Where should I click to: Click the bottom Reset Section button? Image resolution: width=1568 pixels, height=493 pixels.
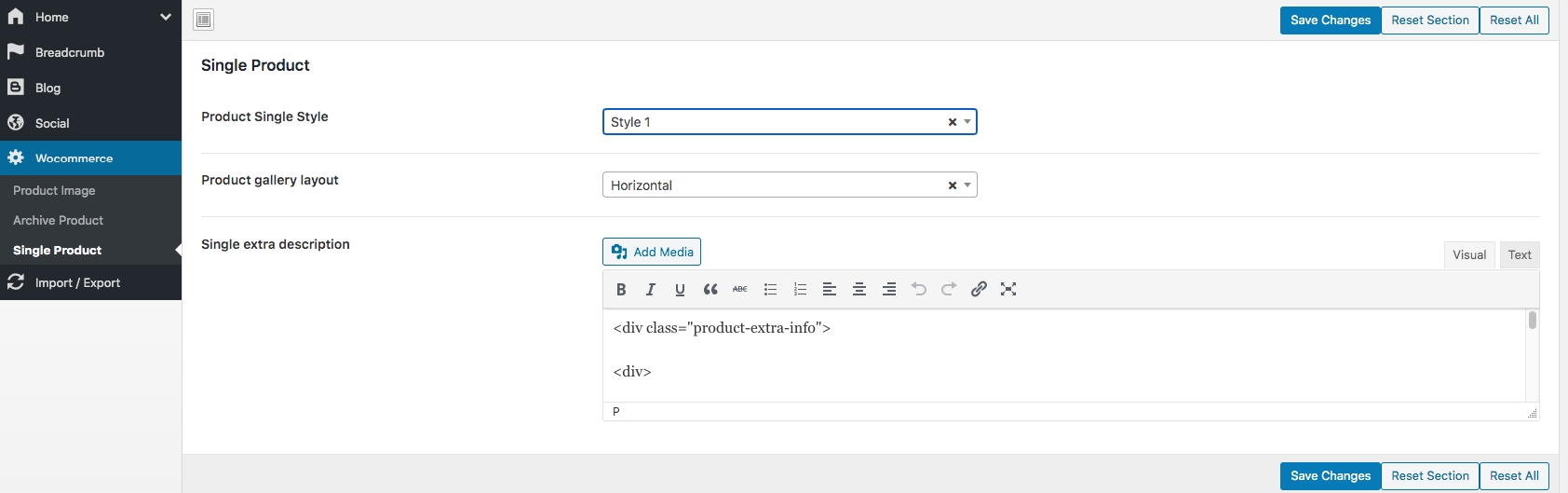point(1429,476)
